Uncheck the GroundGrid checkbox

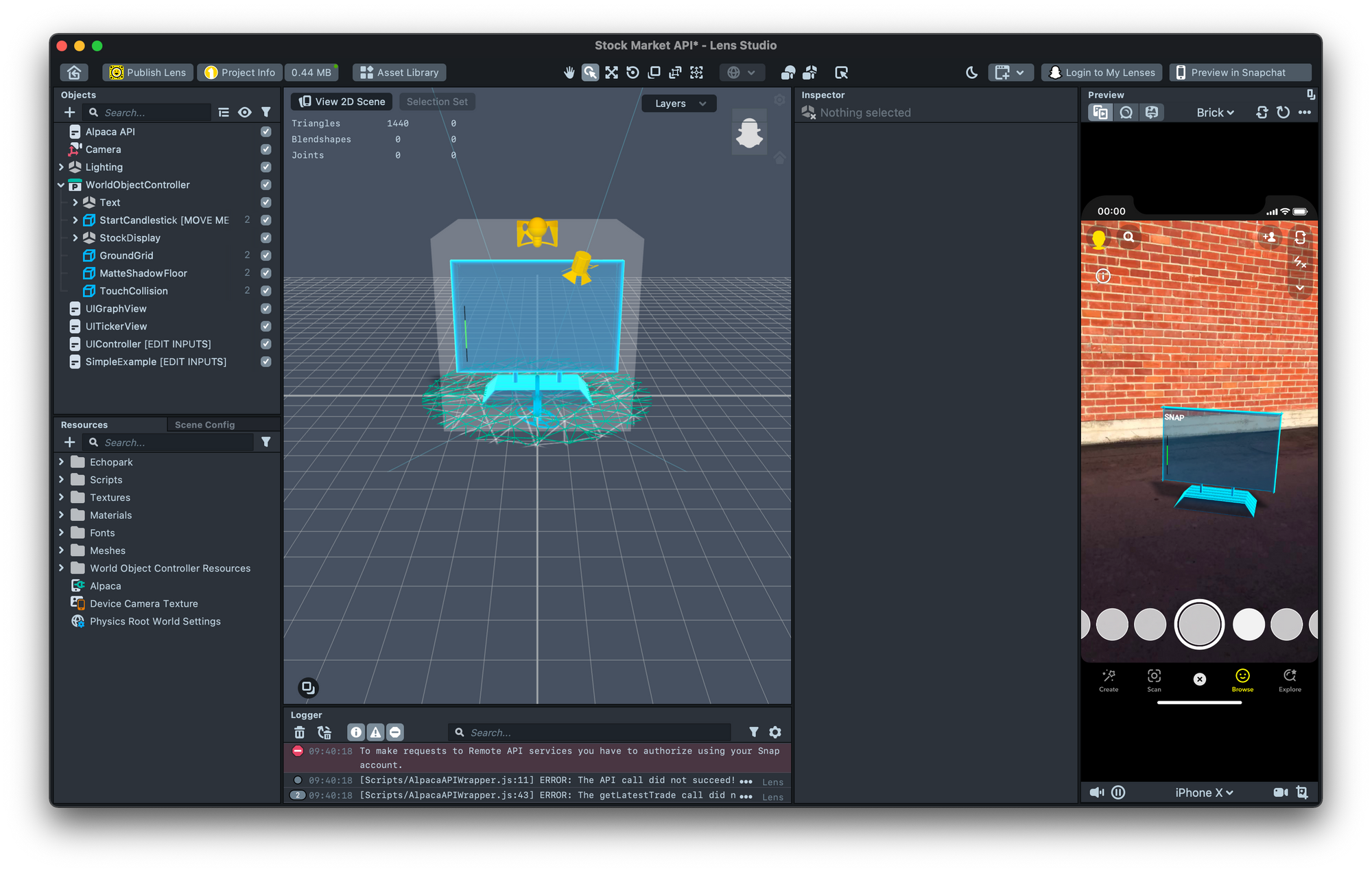pos(266,255)
